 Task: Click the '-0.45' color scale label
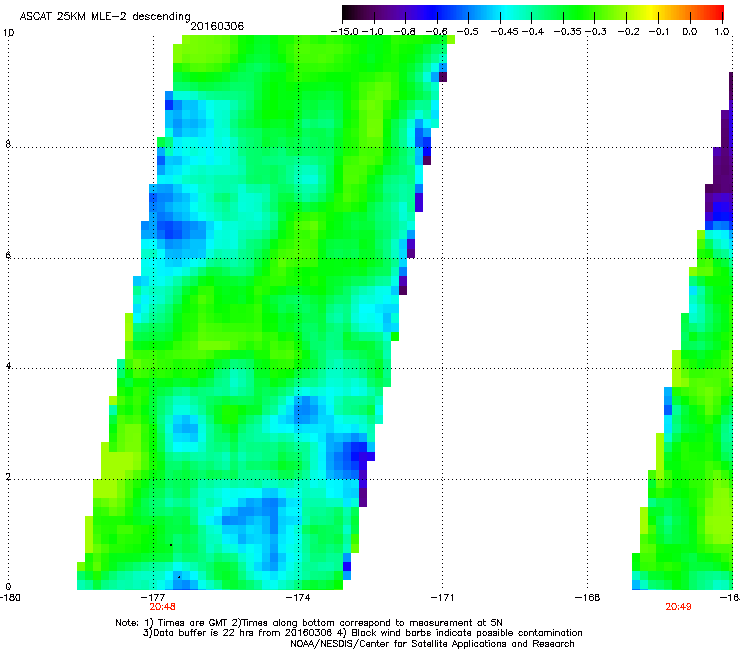505,31
